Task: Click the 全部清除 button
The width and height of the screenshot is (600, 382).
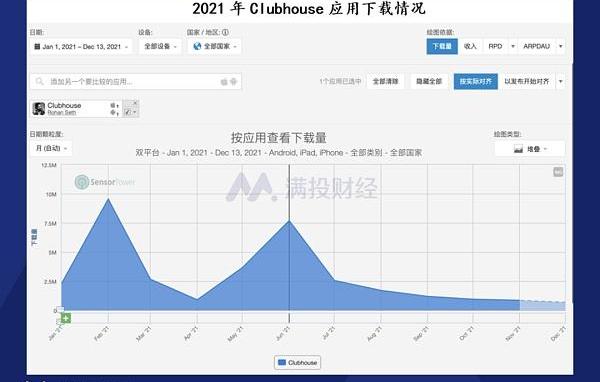Action: [385, 82]
